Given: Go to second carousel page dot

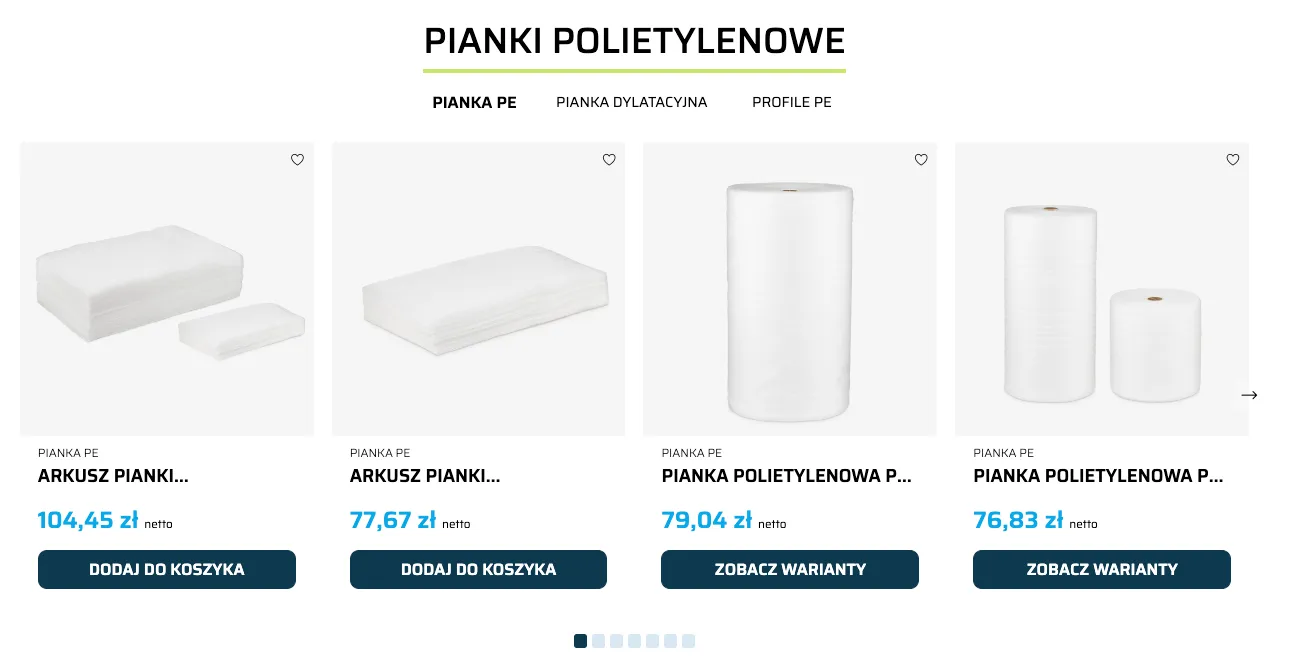Looking at the screenshot, I should point(598,641).
